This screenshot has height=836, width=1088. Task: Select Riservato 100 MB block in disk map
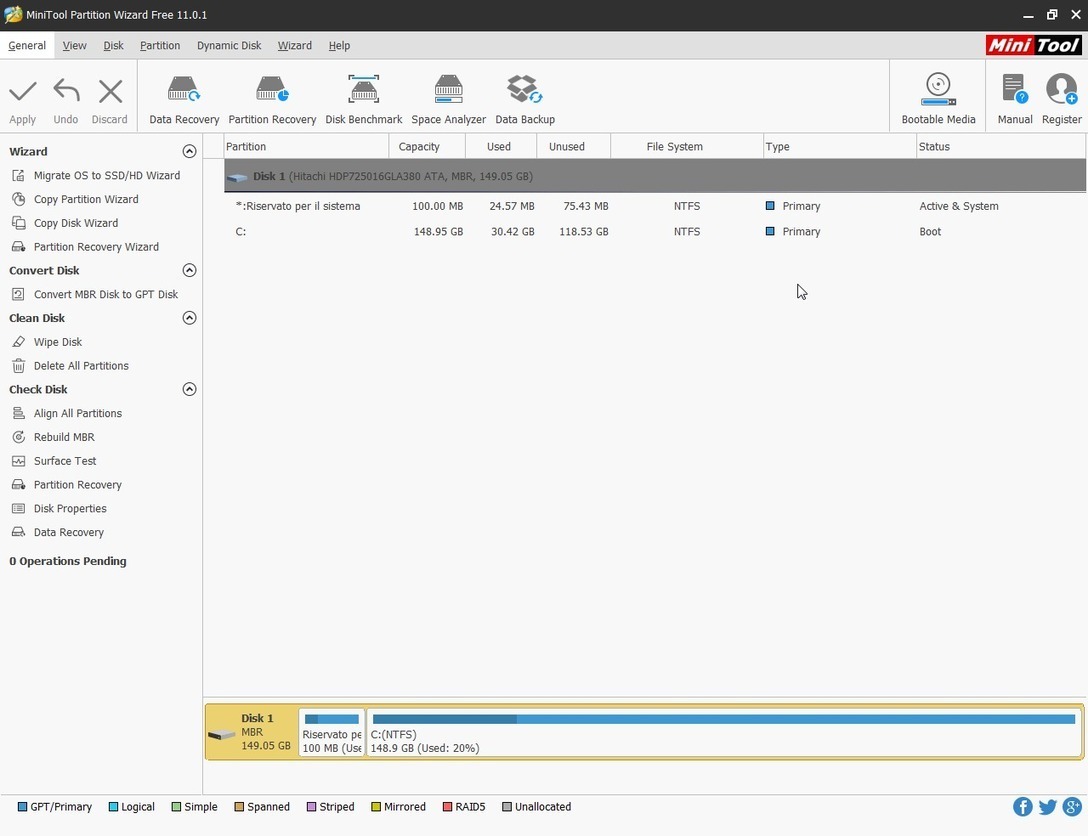click(x=332, y=732)
